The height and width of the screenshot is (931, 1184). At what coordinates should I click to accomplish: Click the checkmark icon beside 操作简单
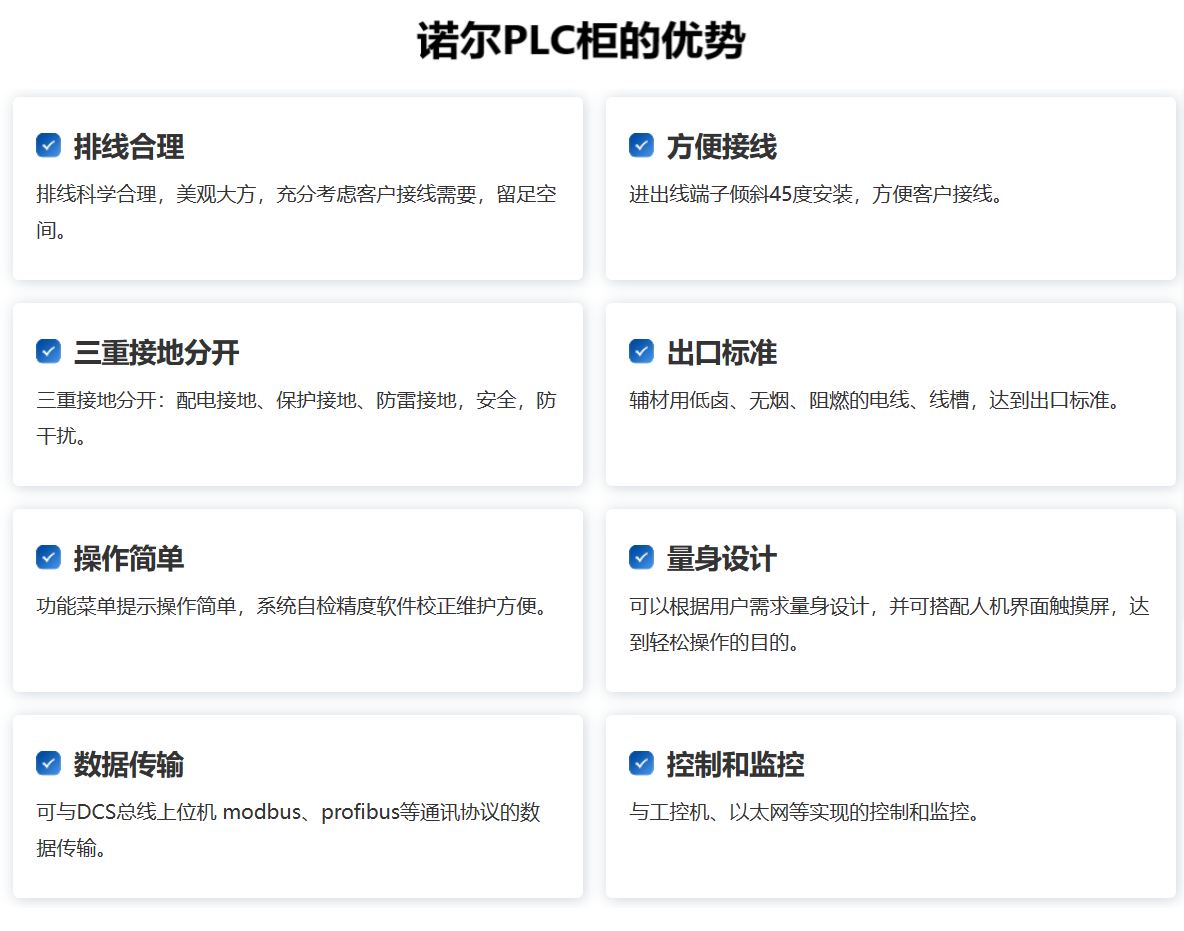click(x=48, y=557)
